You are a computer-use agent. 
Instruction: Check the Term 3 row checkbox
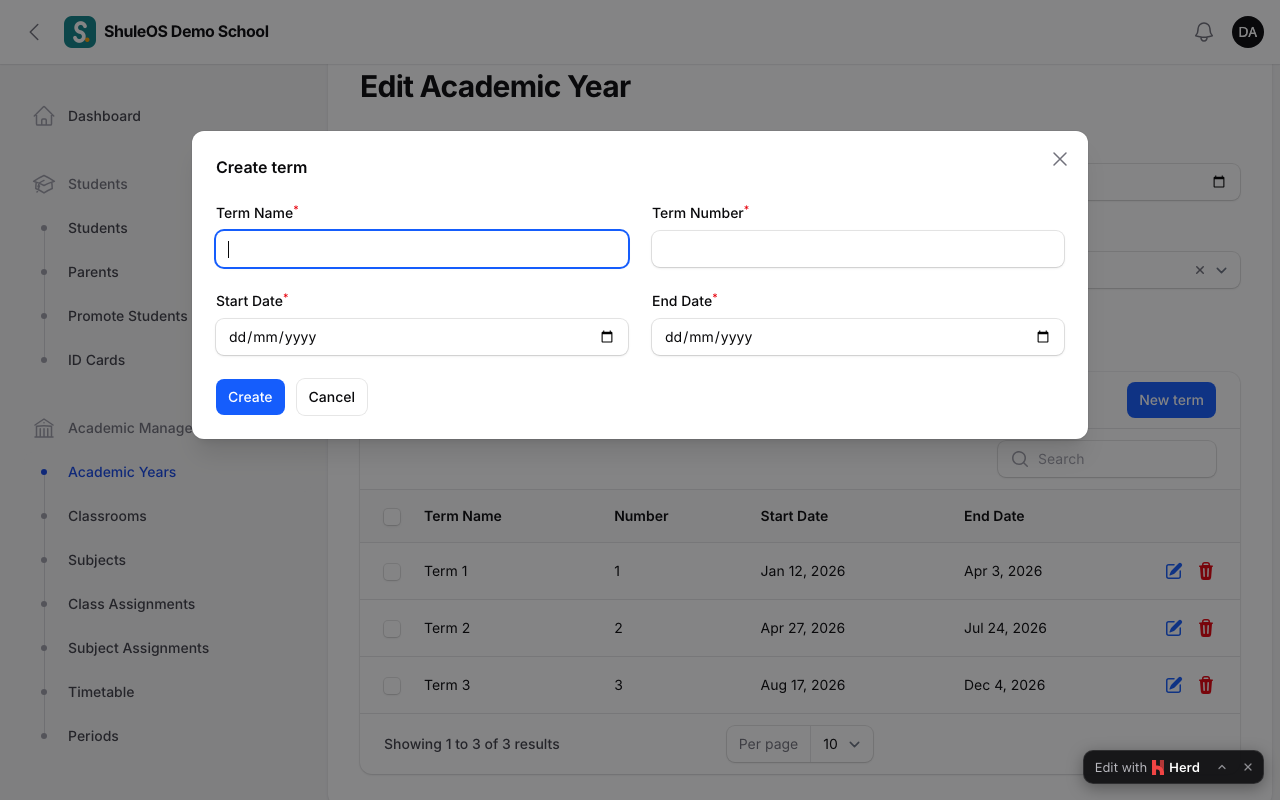pyautogui.click(x=392, y=685)
